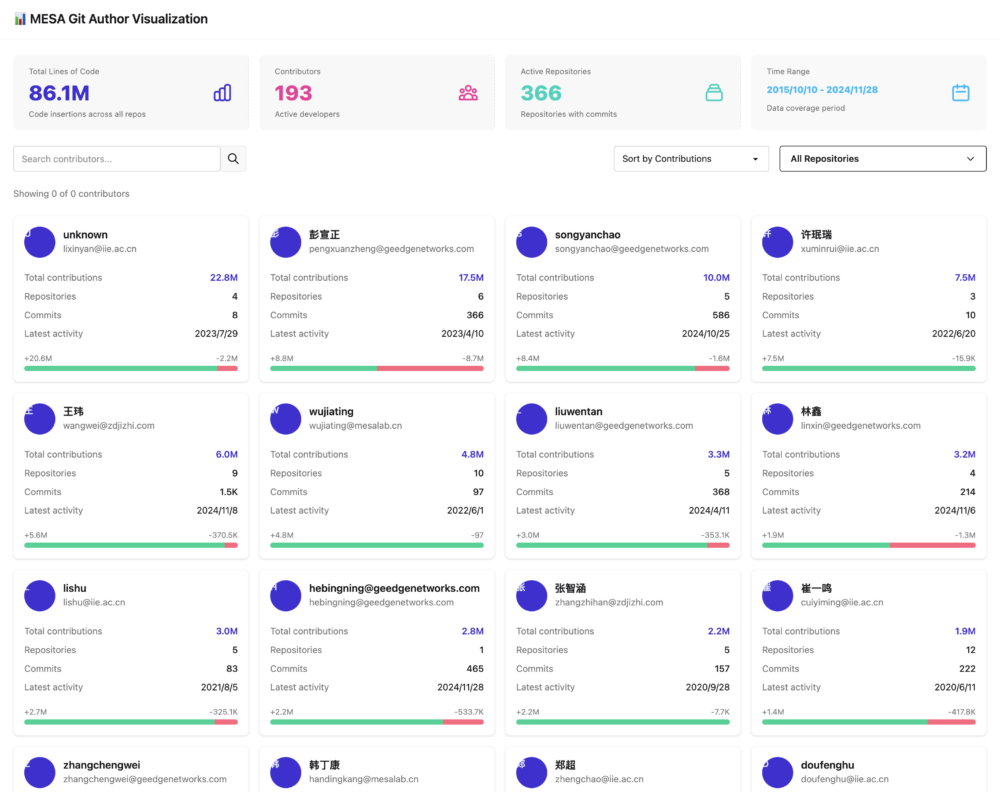Click the MESA Git Author Visualization title
1000x792 pixels.
tap(119, 19)
